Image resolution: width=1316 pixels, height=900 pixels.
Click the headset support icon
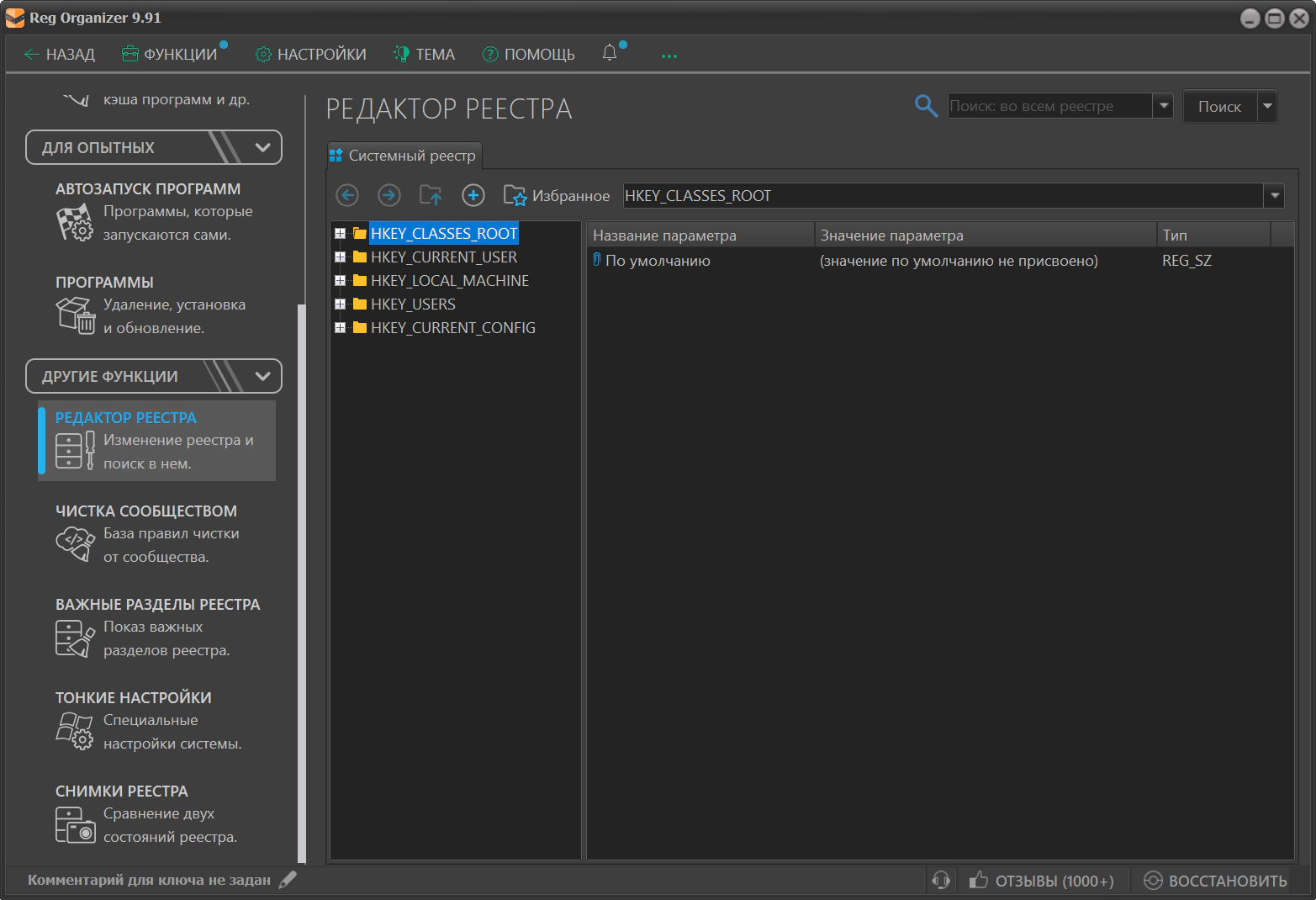coord(941,881)
